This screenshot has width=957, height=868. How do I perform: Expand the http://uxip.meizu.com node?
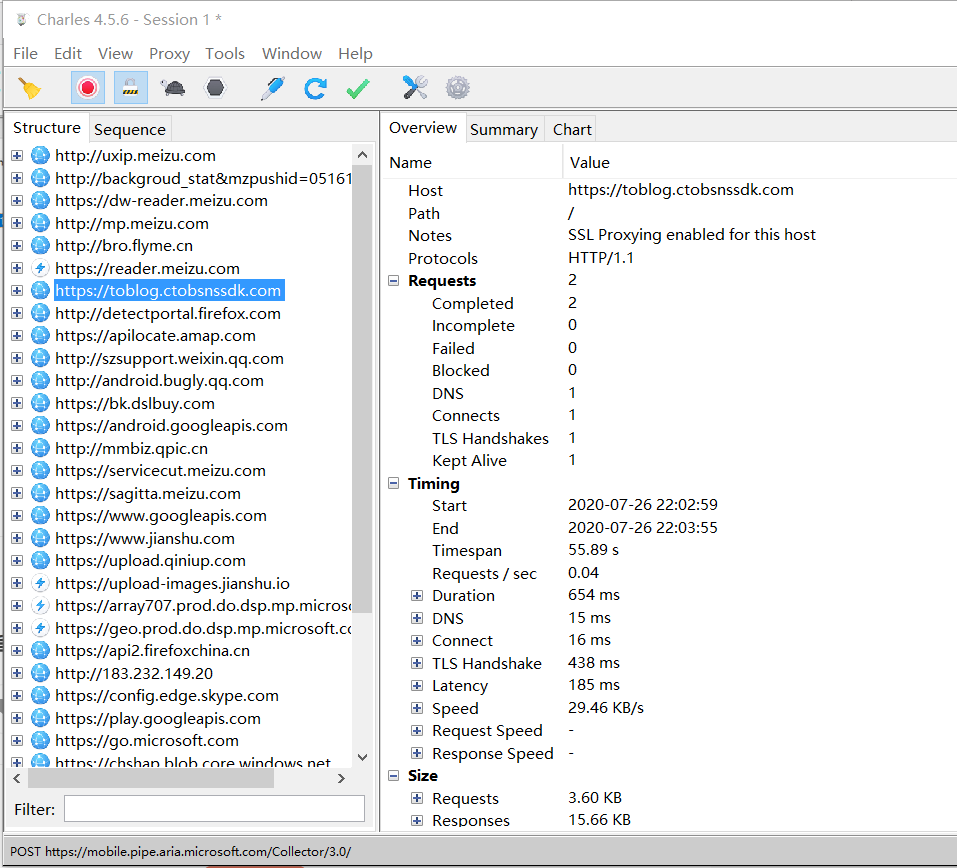(x=17, y=156)
